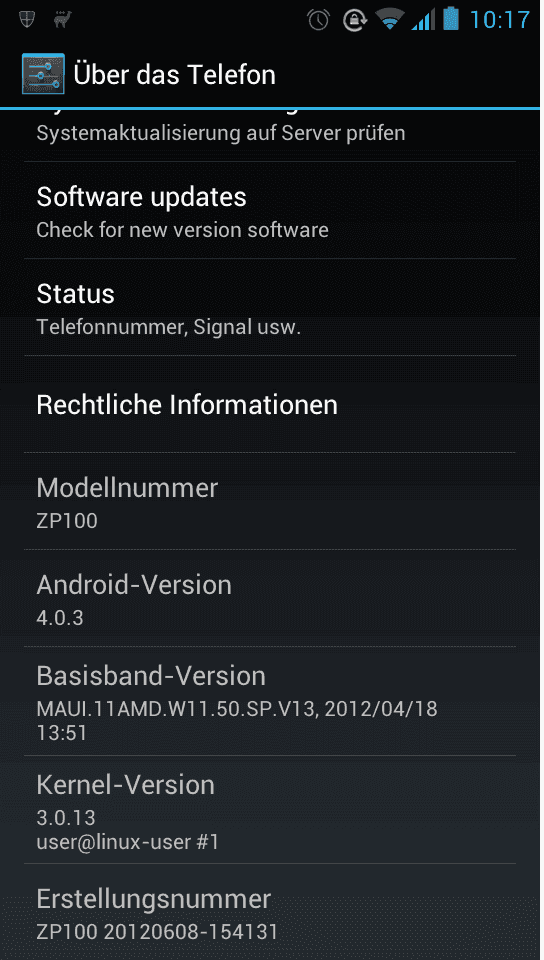Open Rechtliche Informationen

click(270, 404)
